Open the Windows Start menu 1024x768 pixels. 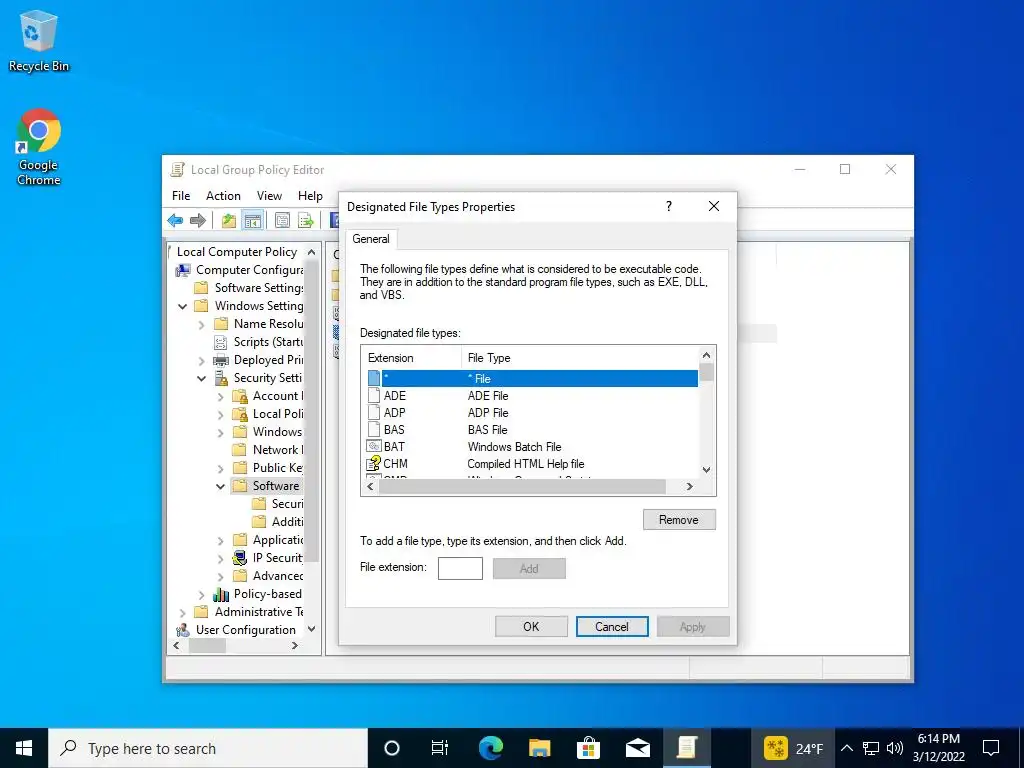click(x=24, y=748)
